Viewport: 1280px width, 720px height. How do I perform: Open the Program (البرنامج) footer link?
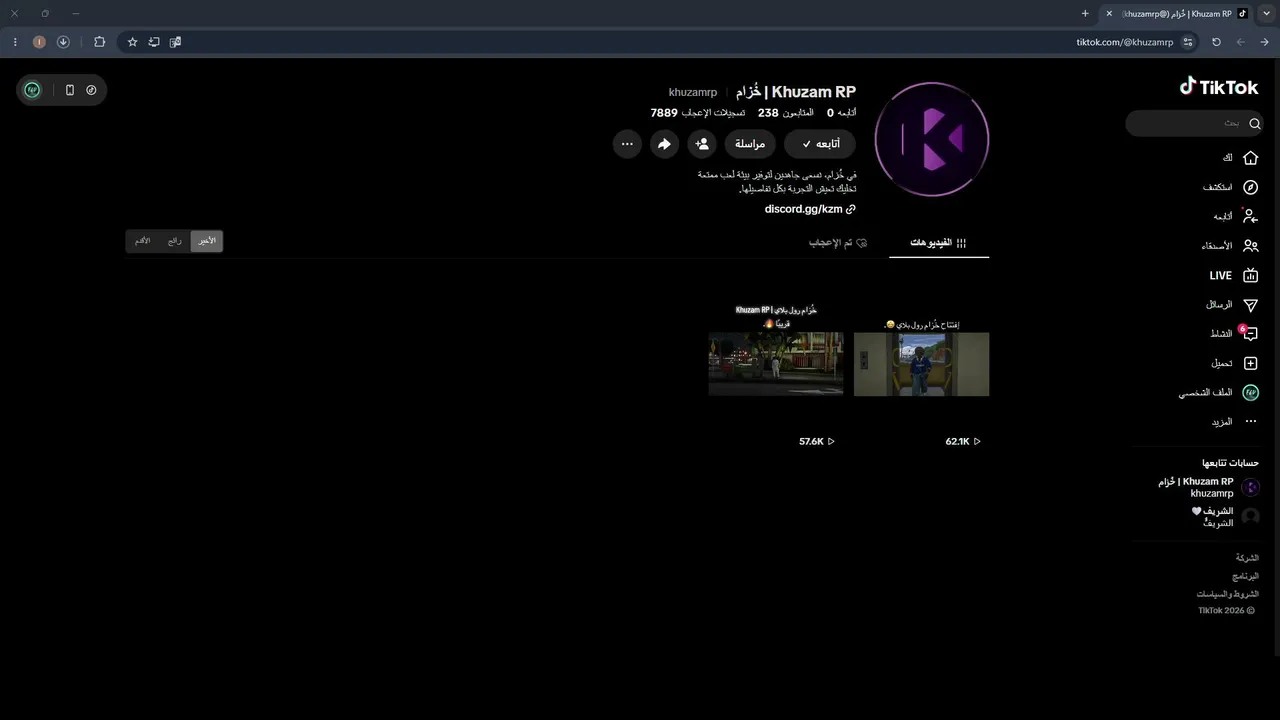point(1245,576)
